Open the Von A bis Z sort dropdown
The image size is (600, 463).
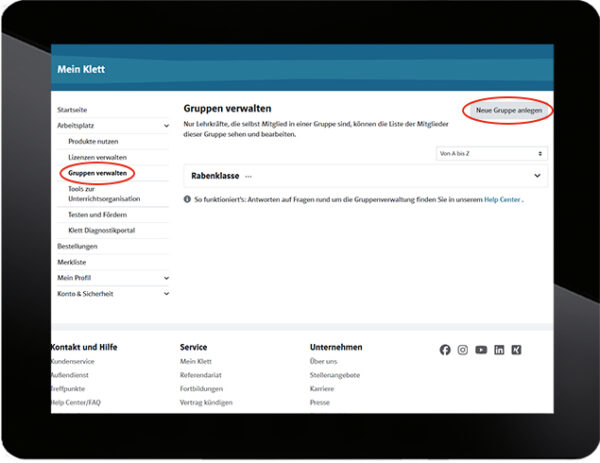(x=492, y=153)
